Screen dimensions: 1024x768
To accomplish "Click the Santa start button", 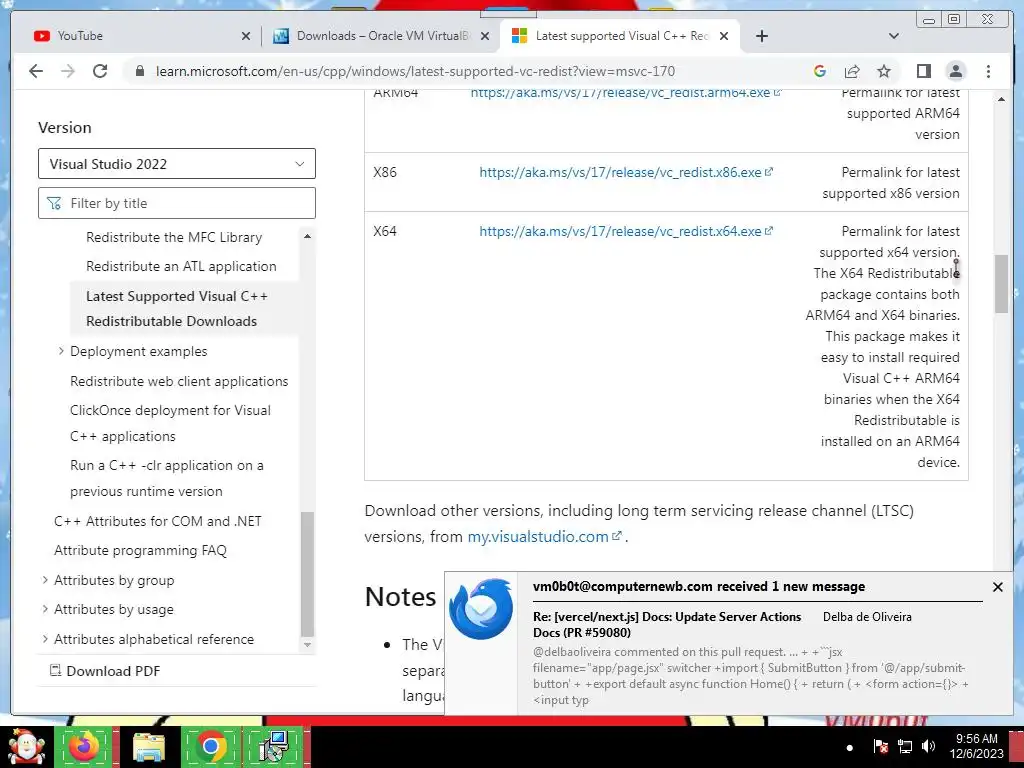I will pyautogui.click(x=26, y=746).
